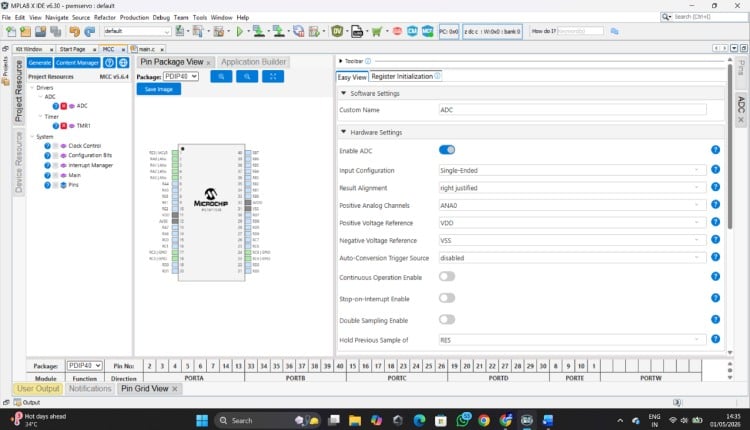The image size is (750, 430).
Task: Click the red remove icon for ADC driver
Action: tap(64, 106)
